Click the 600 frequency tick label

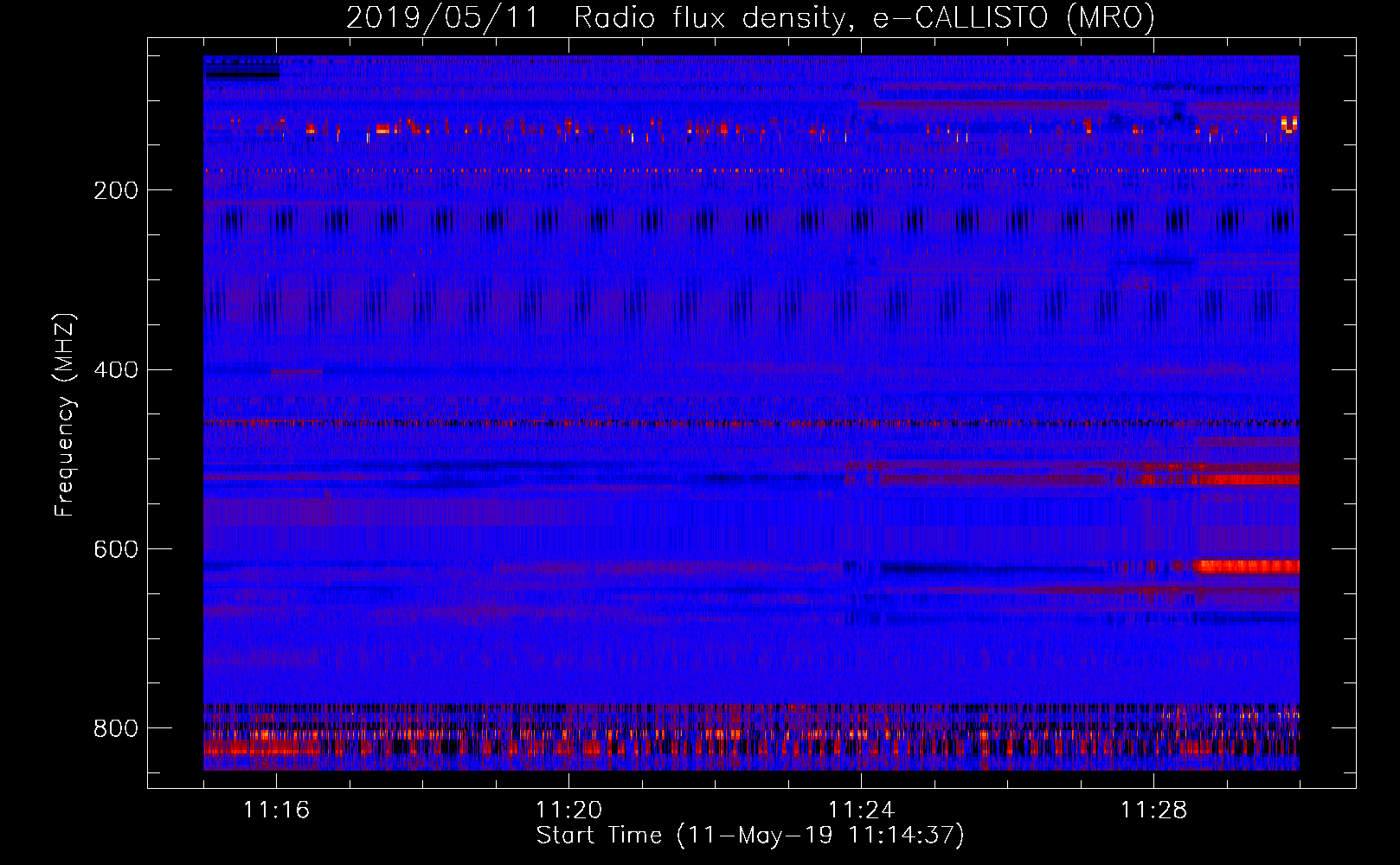(x=115, y=550)
